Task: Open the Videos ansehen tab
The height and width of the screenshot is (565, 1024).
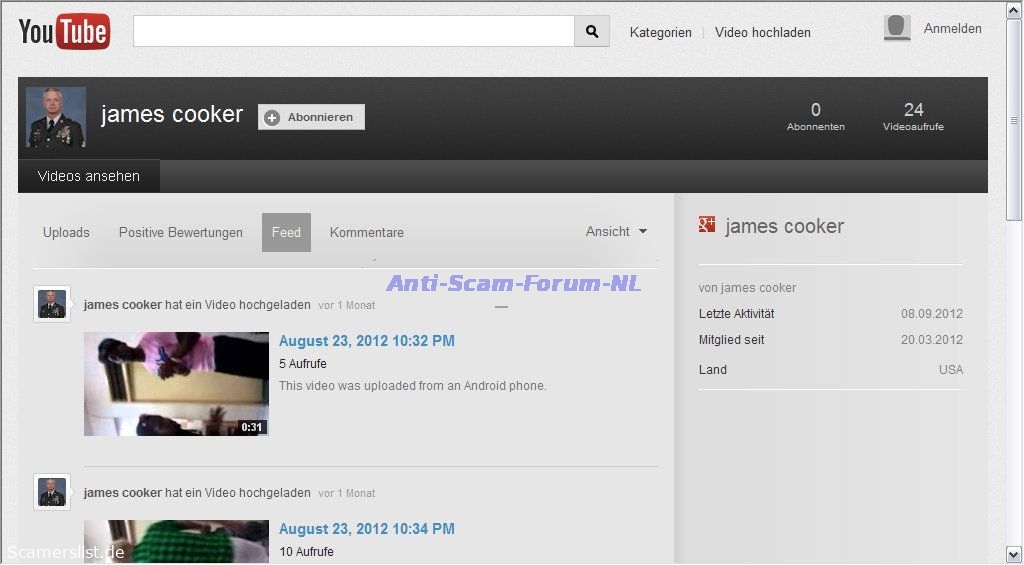Action: [89, 177]
